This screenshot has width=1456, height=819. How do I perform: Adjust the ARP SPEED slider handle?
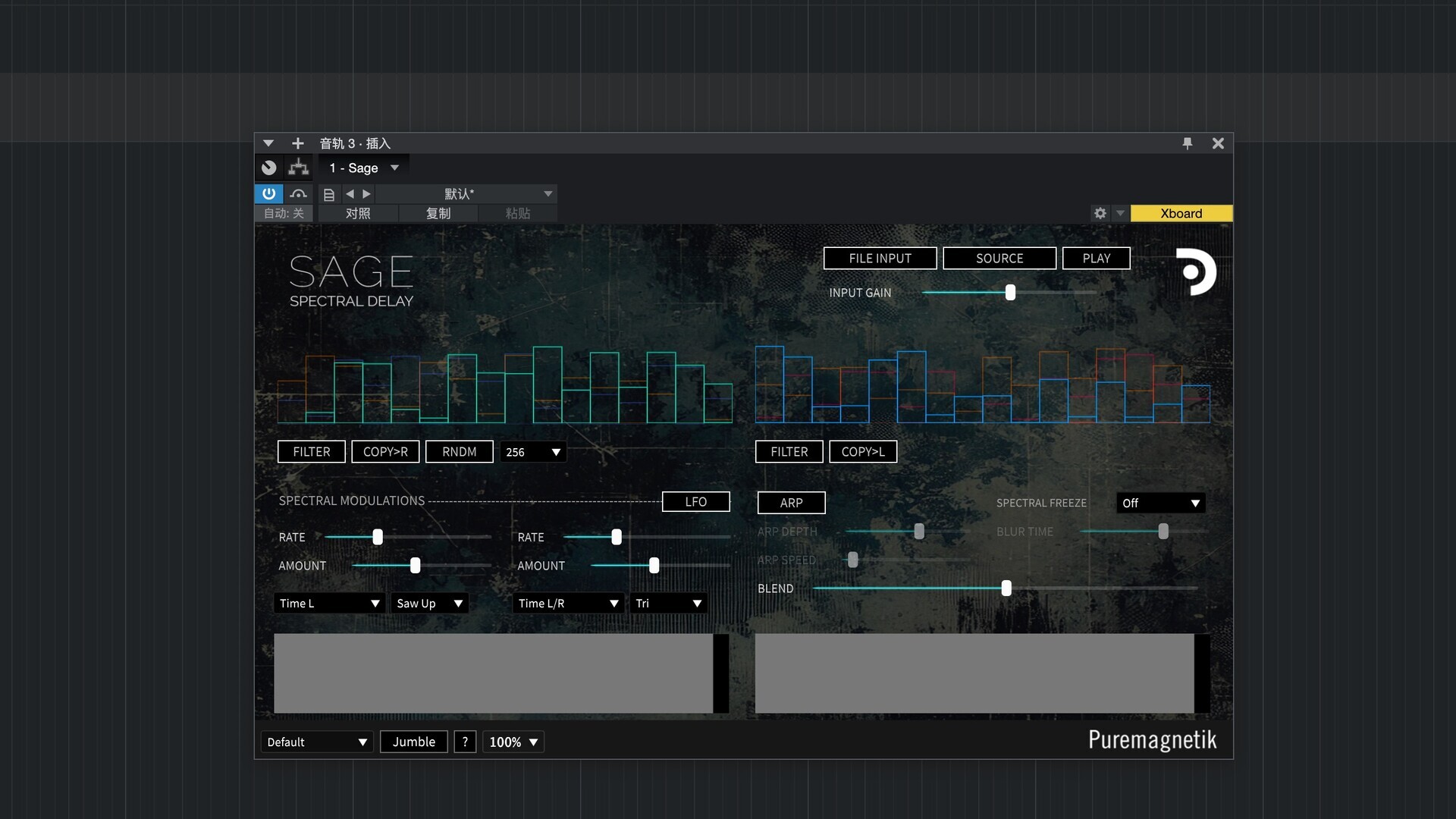[853, 560]
